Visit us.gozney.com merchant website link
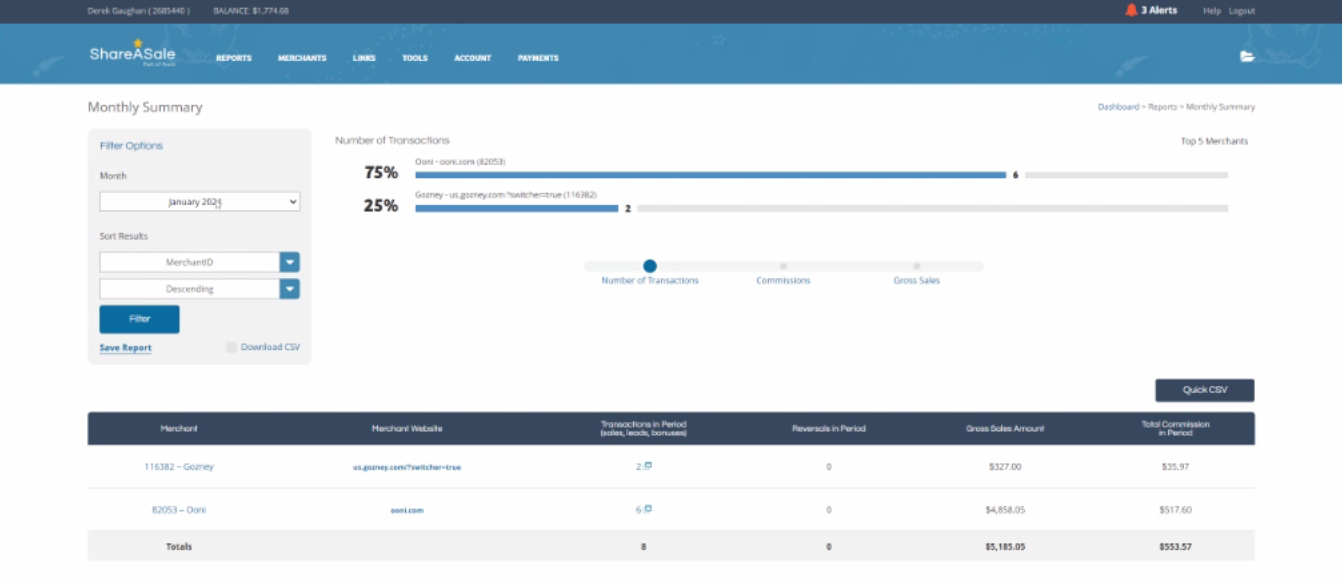The image size is (1342, 585). 407,467
